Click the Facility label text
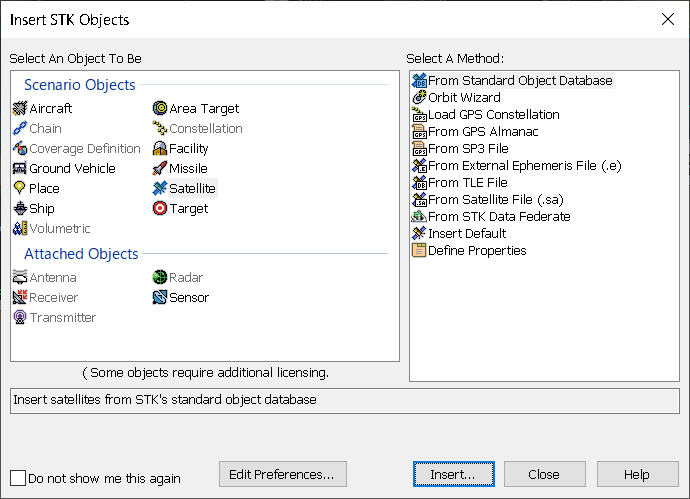 click(188, 149)
